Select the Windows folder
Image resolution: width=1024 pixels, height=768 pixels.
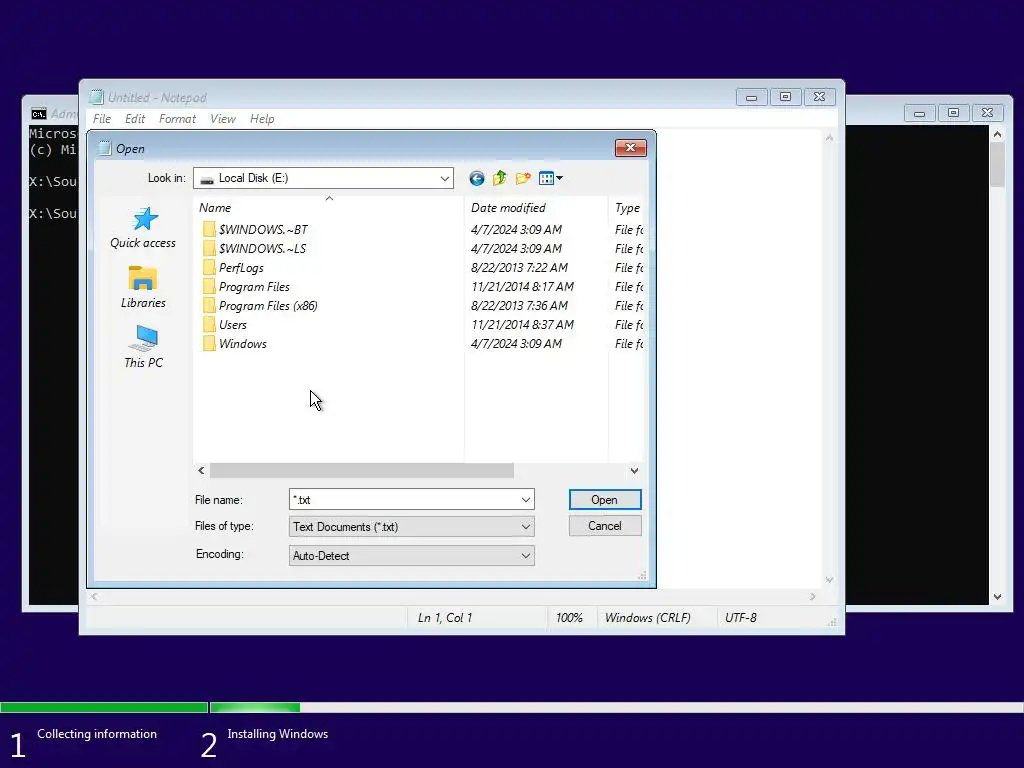242,344
